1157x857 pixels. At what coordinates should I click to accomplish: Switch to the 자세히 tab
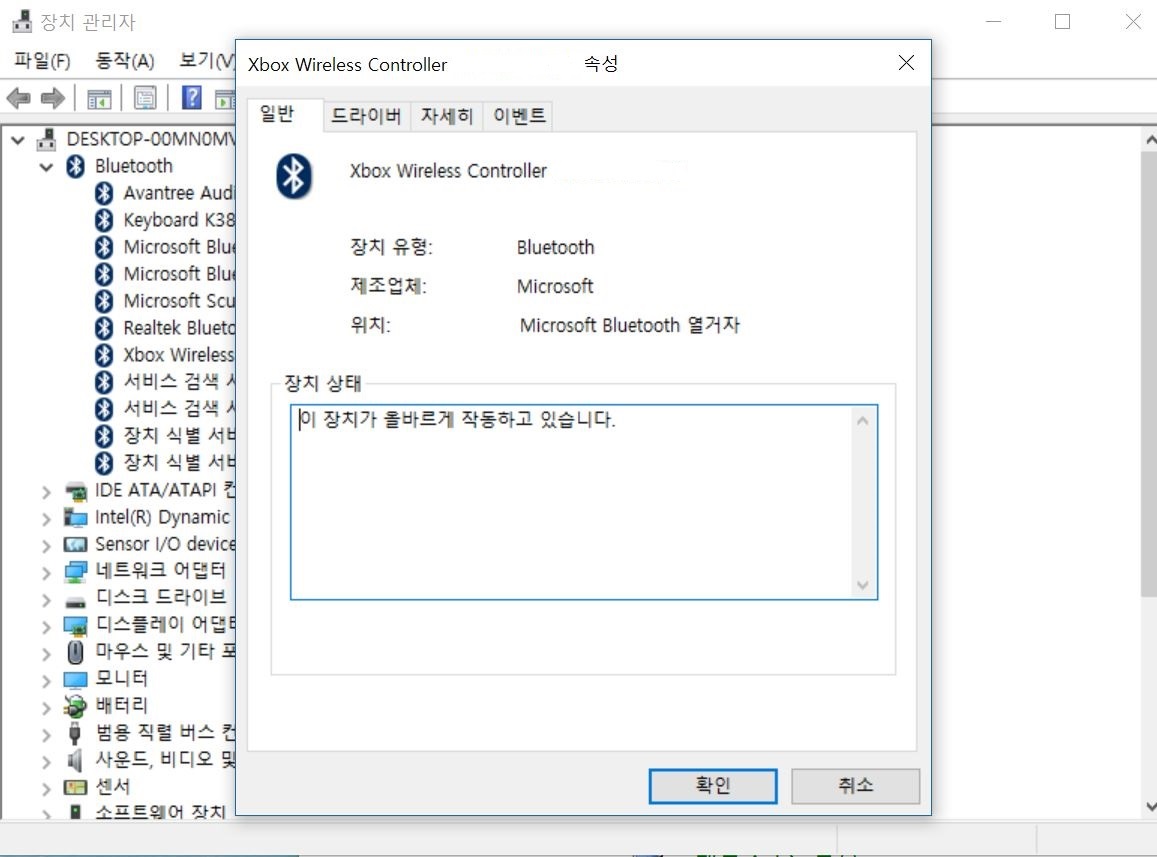click(446, 116)
